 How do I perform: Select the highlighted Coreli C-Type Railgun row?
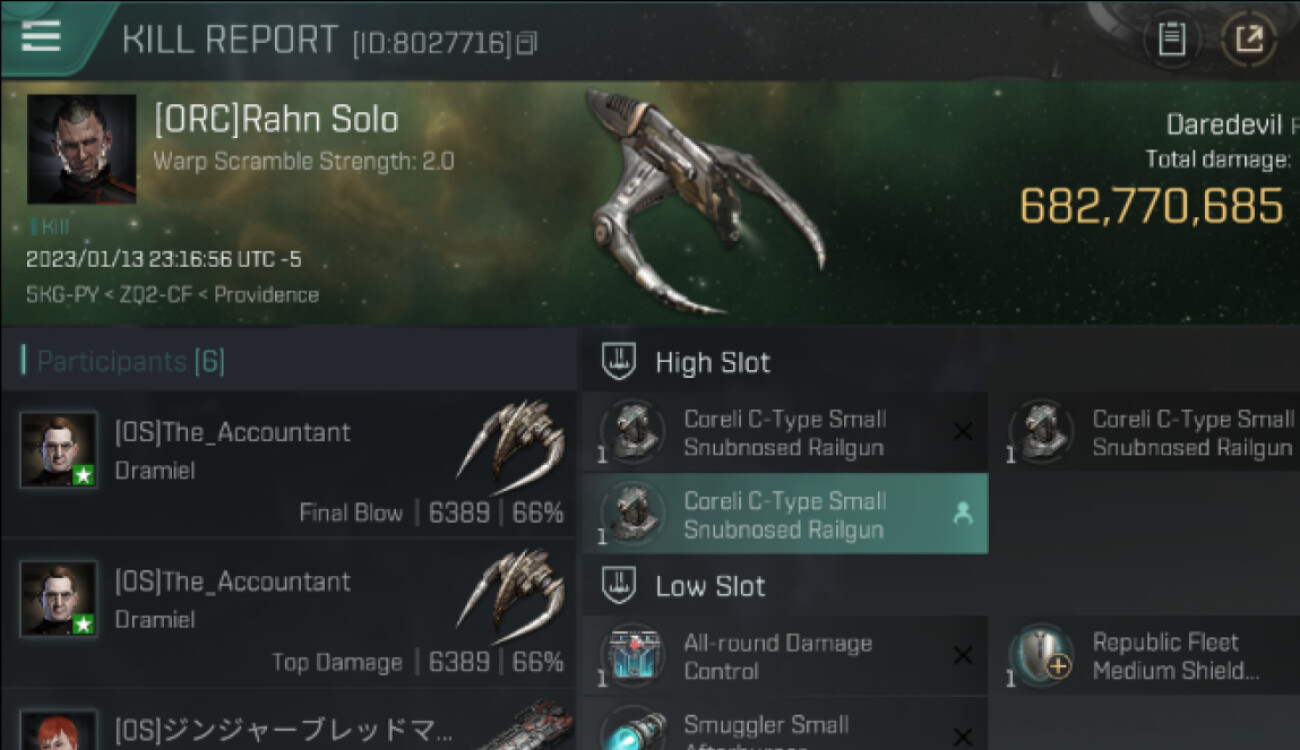coord(783,515)
